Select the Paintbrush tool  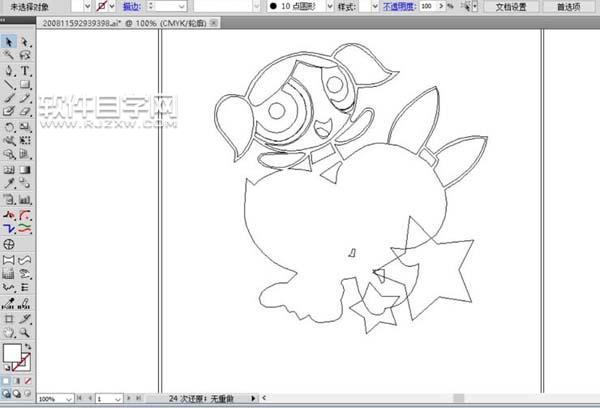(x=9, y=98)
